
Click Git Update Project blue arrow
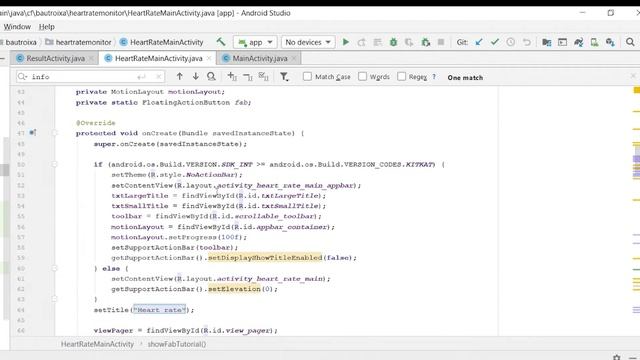tap(479, 42)
